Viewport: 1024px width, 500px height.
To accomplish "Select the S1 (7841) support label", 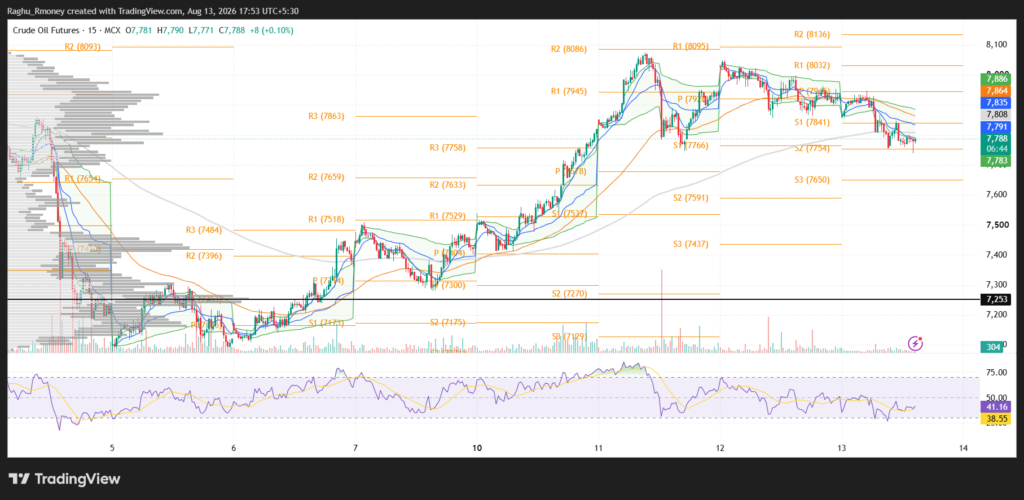I will (812, 122).
